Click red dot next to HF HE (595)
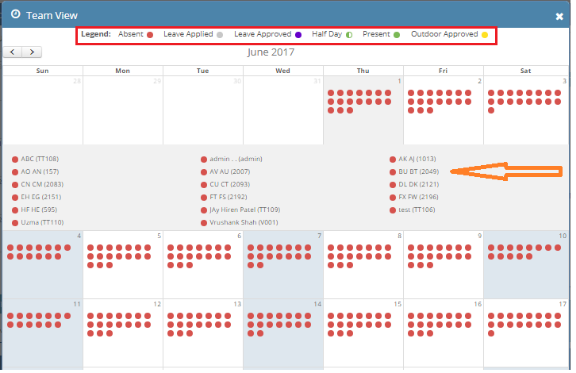The image size is (576, 373). point(15,210)
